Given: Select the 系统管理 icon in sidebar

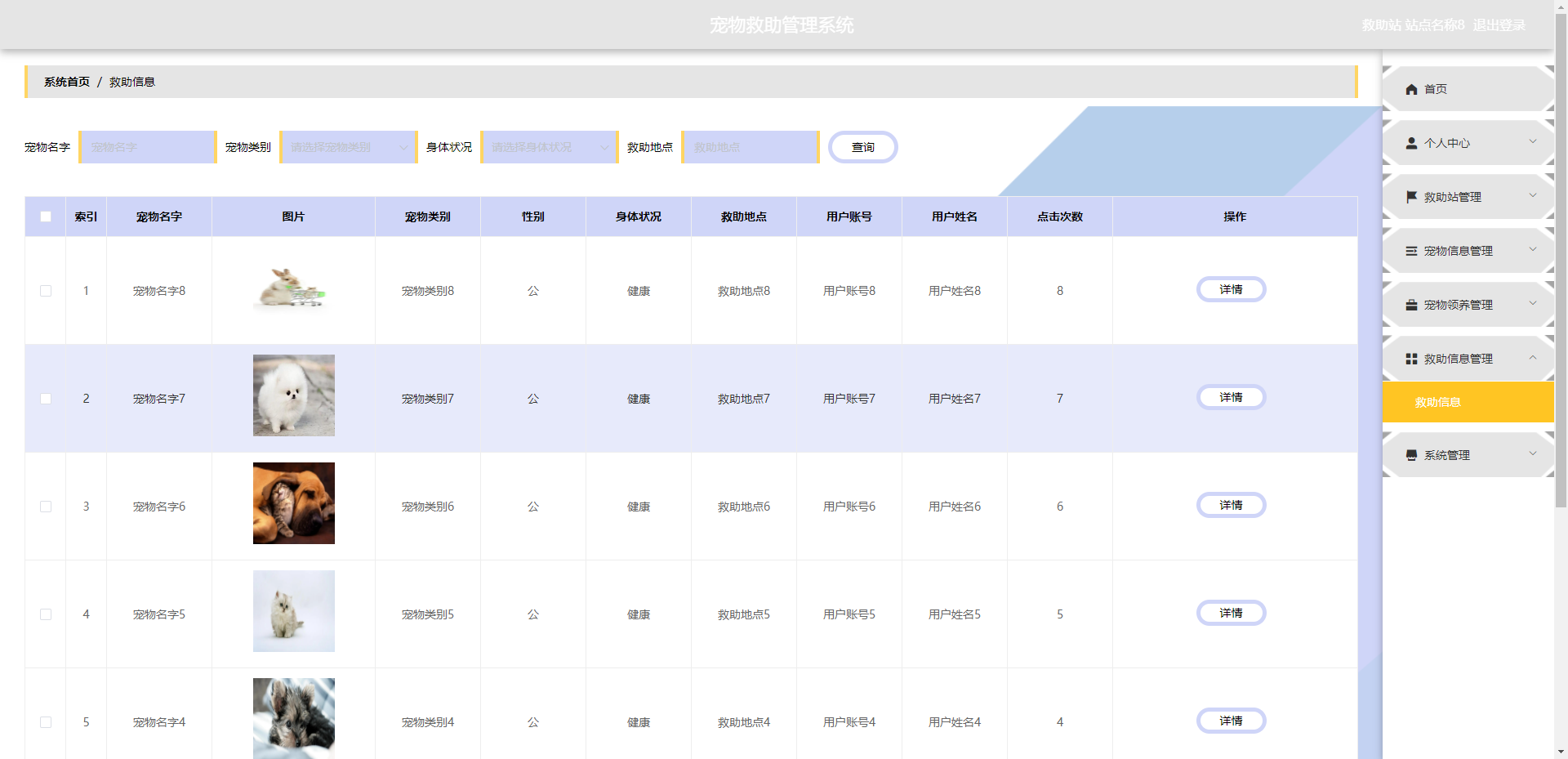Looking at the screenshot, I should click(1411, 455).
